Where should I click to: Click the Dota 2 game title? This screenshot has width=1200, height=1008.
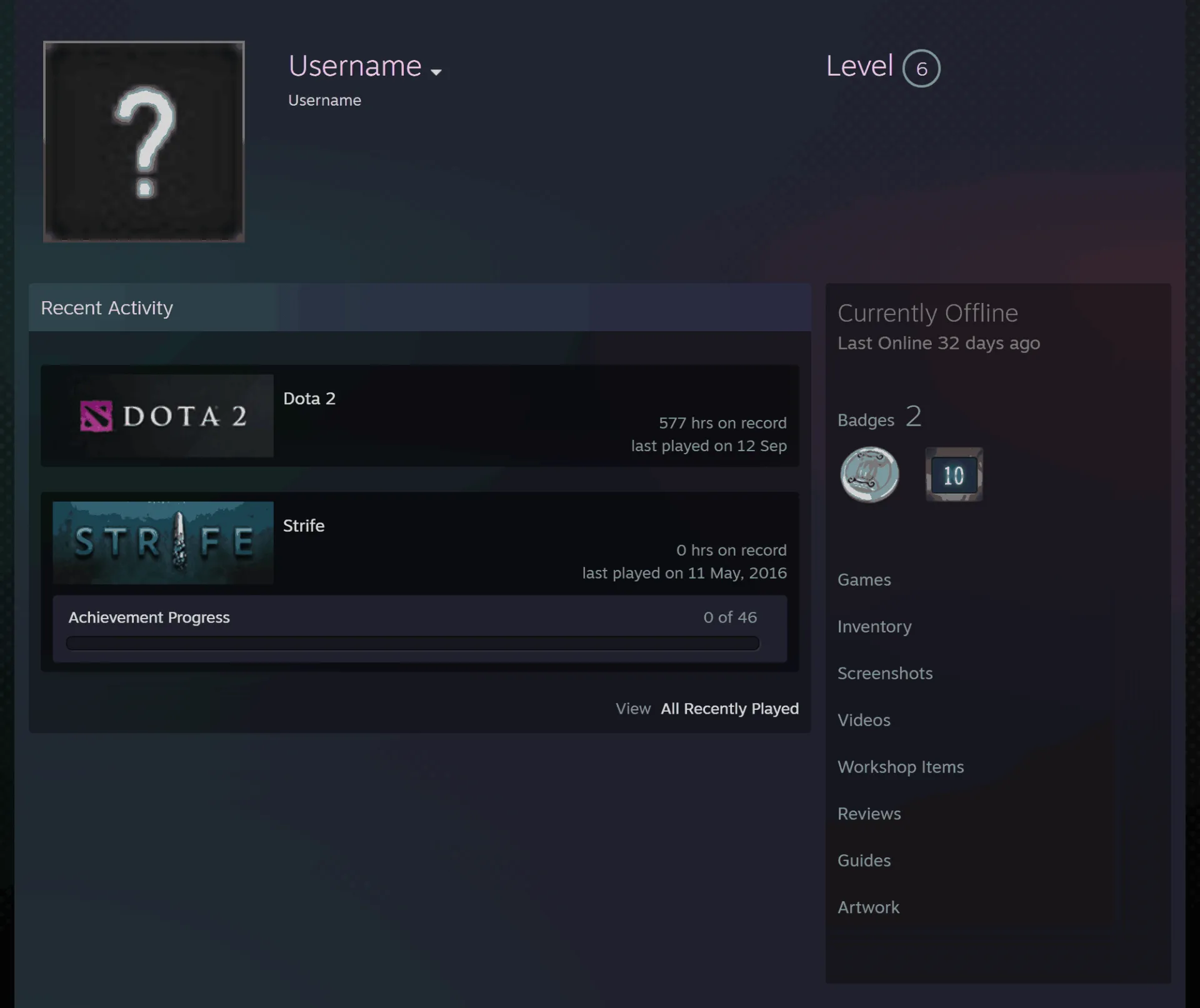click(x=309, y=399)
